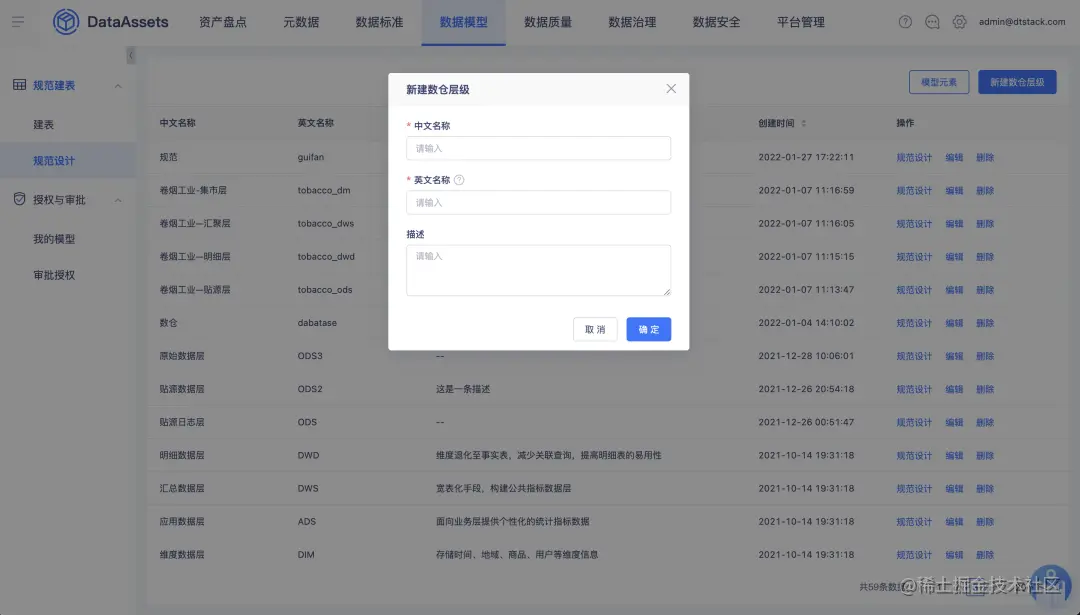This screenshot has height=615, width=1080.
Task: Collapse the 规范建表 menu group
Action: (x=118, y=86)
